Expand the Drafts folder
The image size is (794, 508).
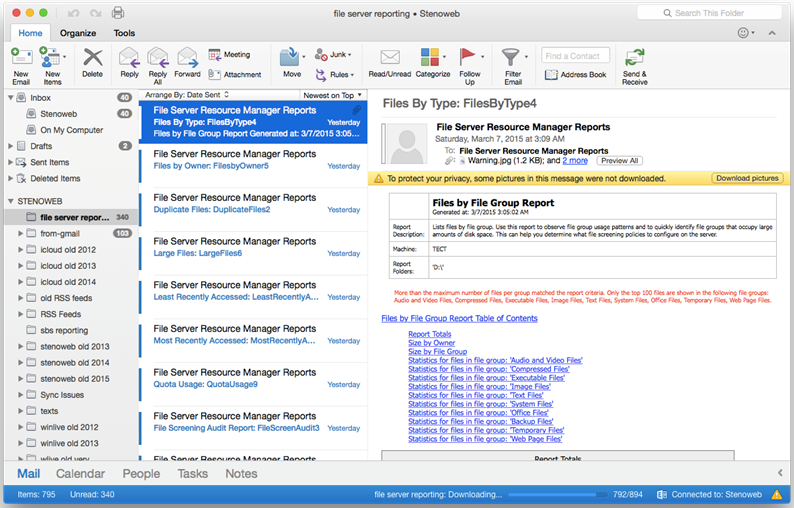[11, 146]
